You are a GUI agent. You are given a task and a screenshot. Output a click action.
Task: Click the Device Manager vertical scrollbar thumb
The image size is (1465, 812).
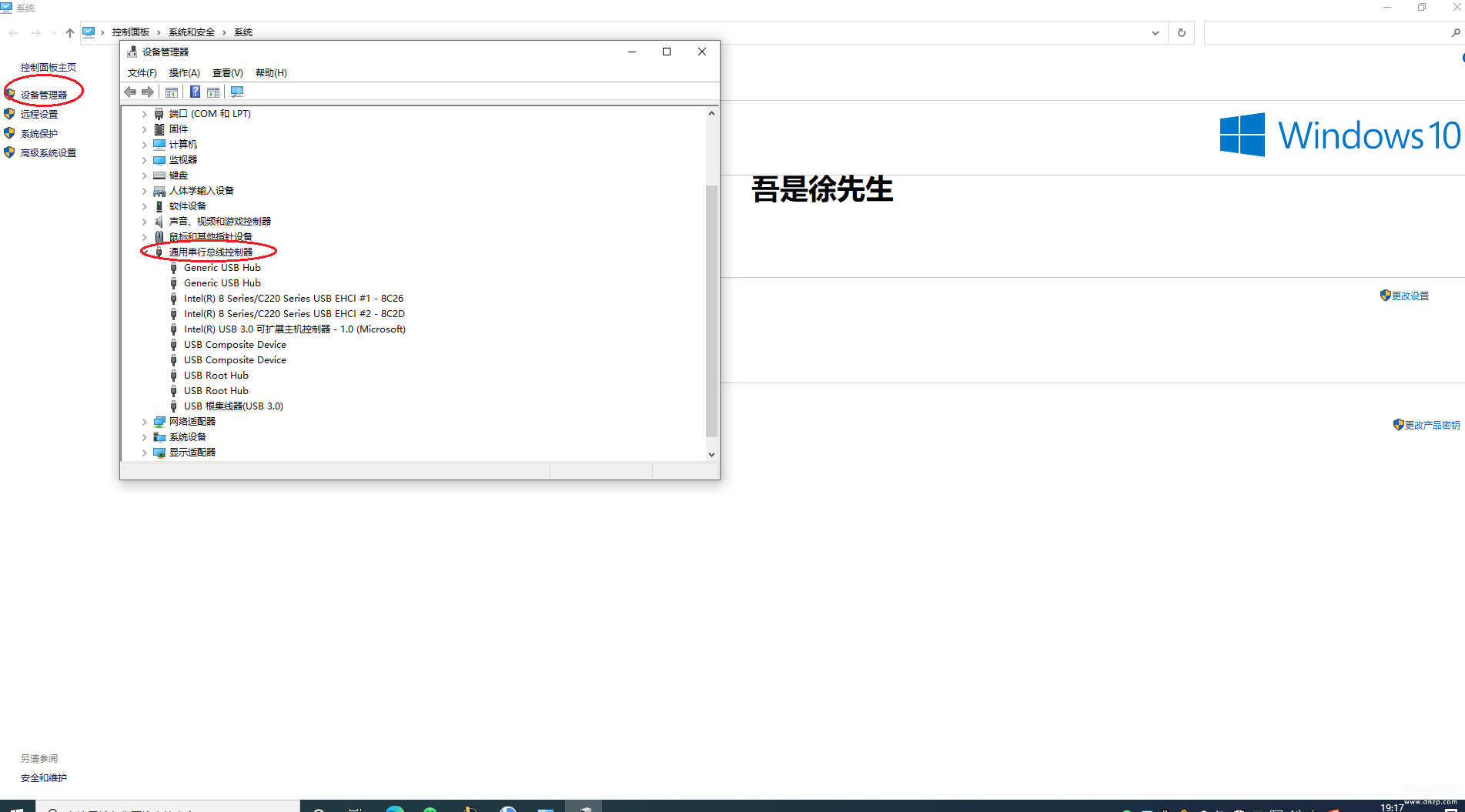point(711,311)
